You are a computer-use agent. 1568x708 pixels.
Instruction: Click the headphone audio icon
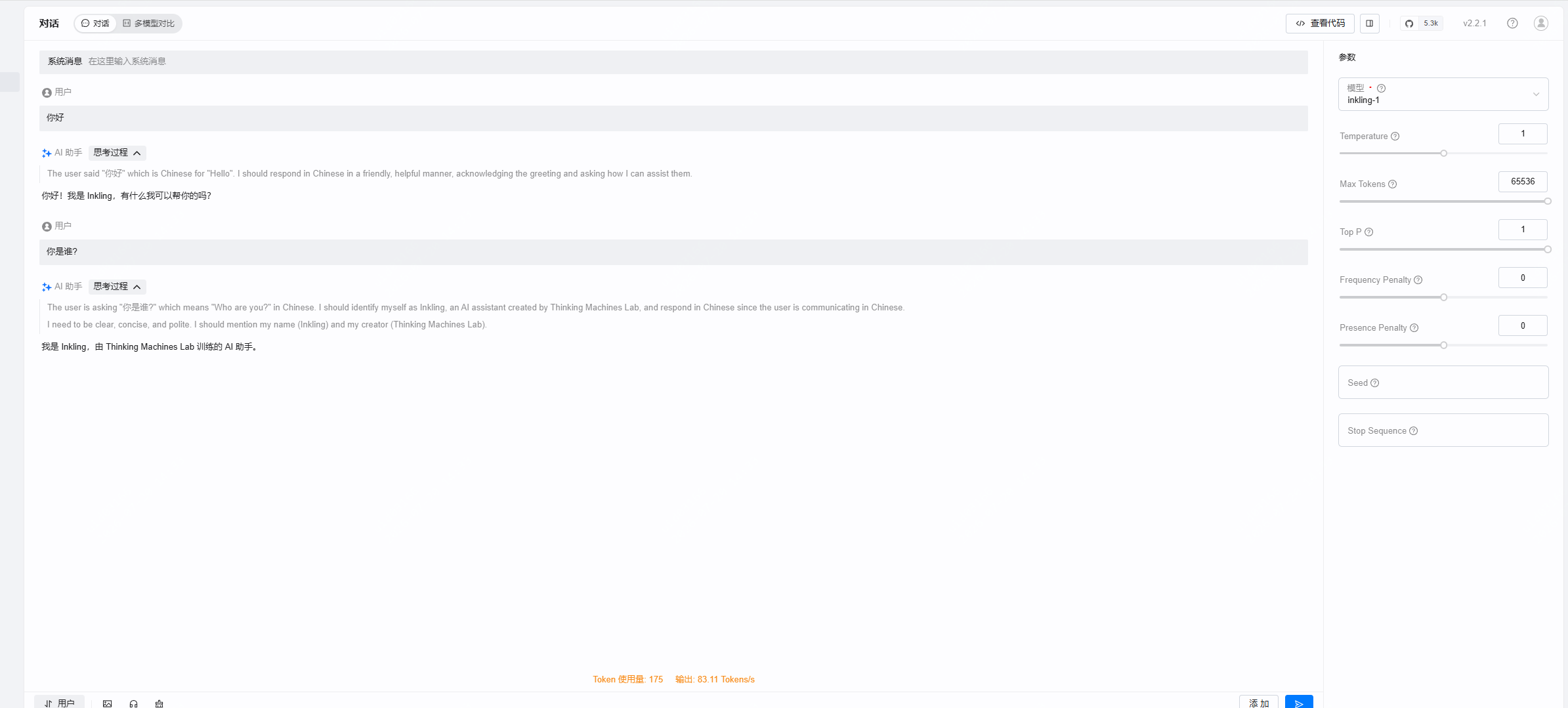coord(133,703)
